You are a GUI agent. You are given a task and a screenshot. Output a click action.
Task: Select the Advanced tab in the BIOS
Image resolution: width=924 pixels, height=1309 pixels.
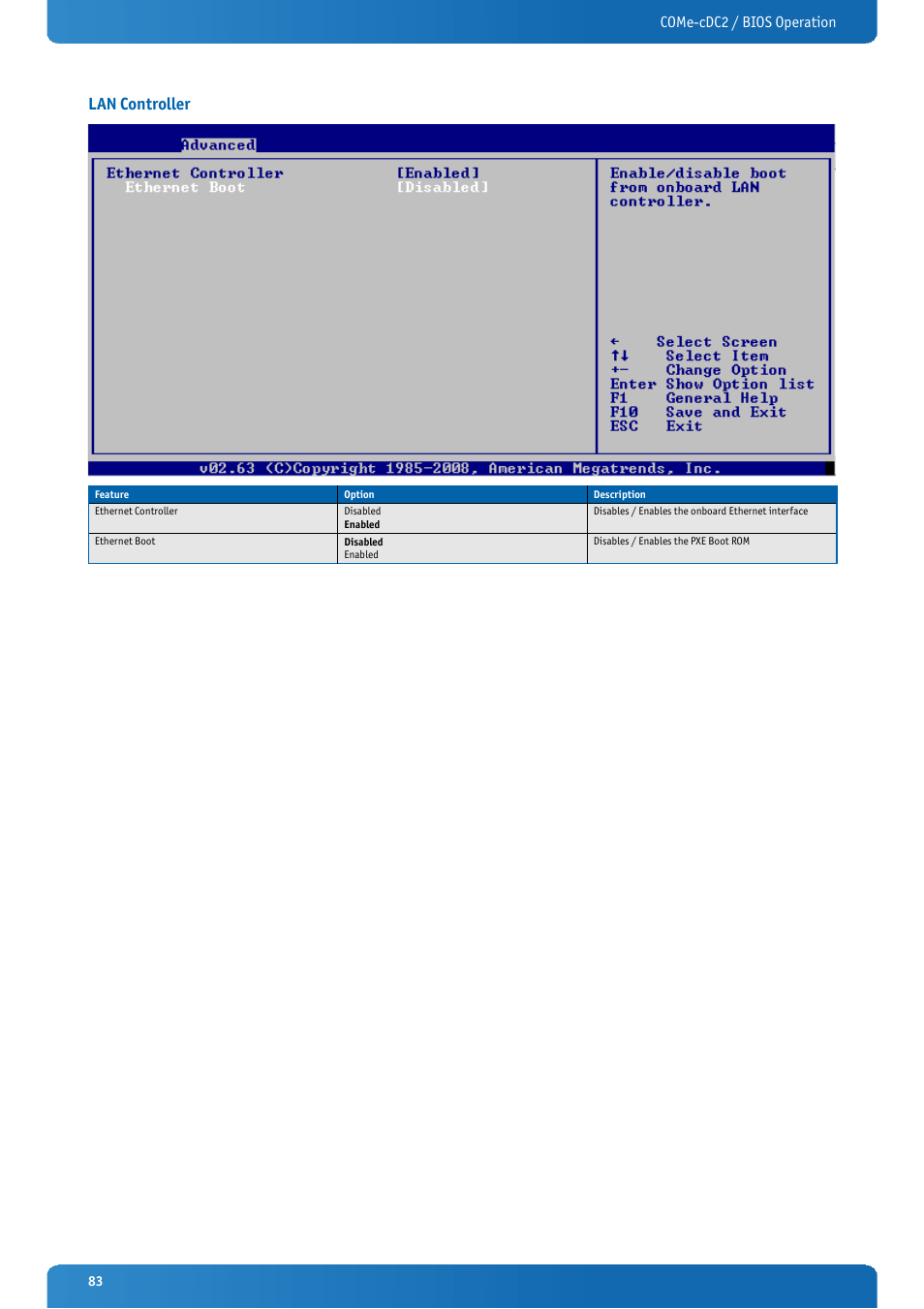pos(219,145)
